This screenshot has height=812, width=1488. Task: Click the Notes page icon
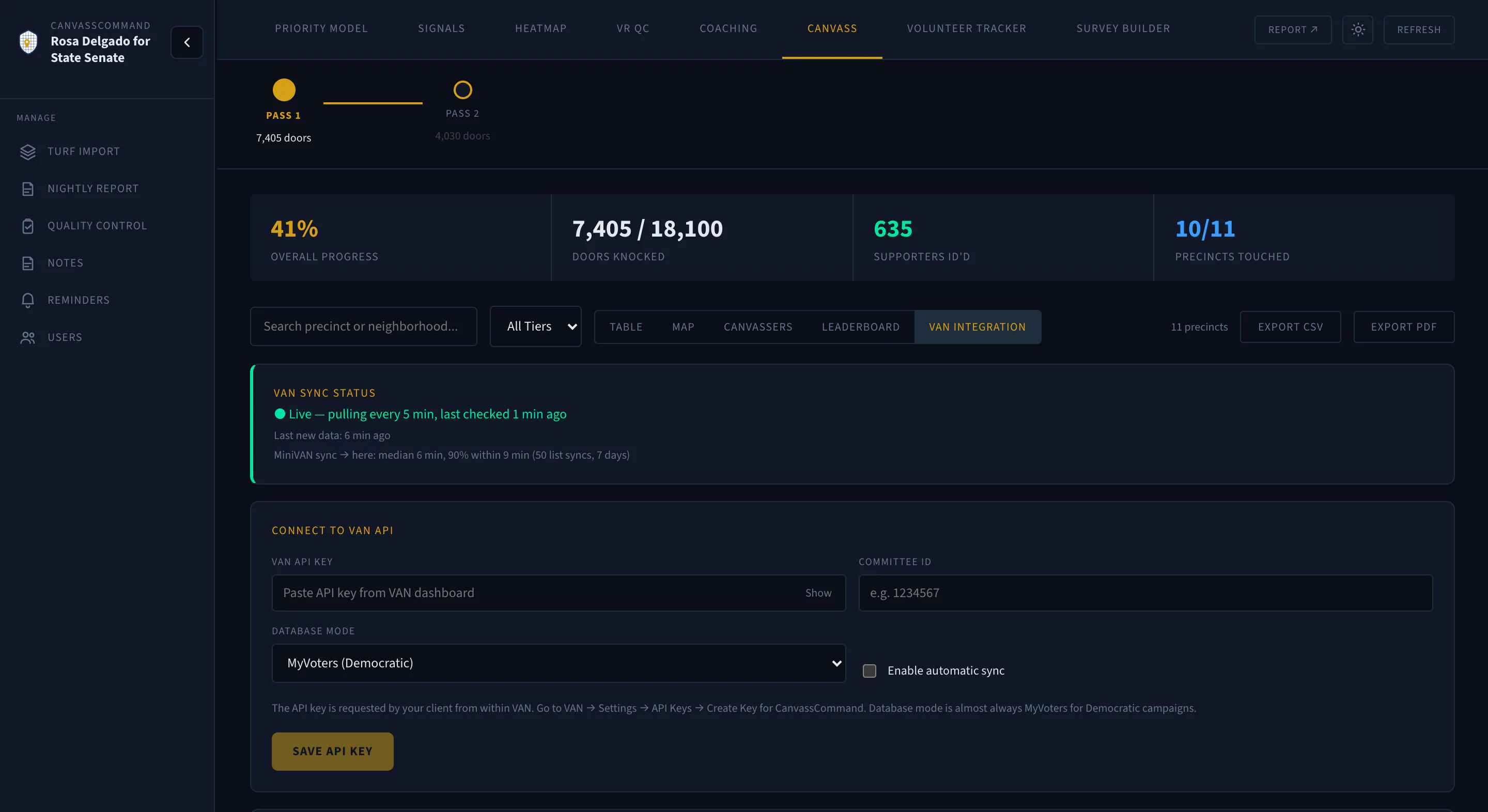click(x=28, y=263)
